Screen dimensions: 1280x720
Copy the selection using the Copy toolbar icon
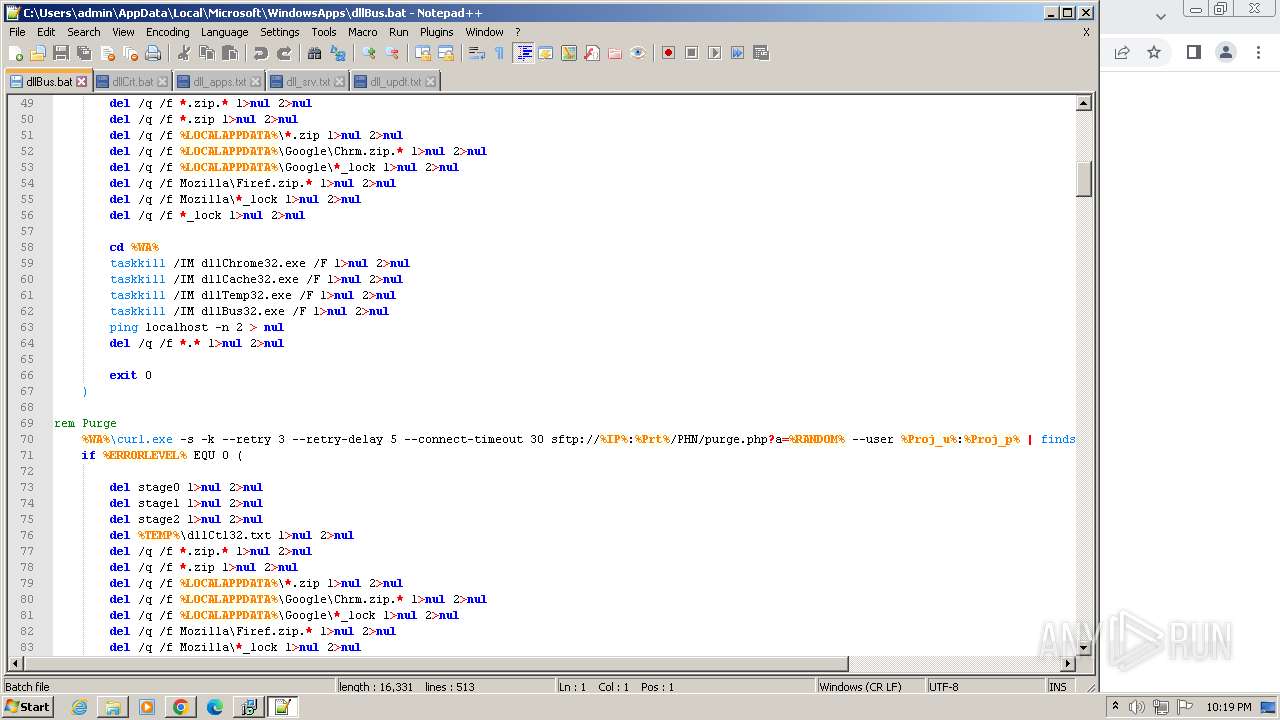(x=206, y=53)
